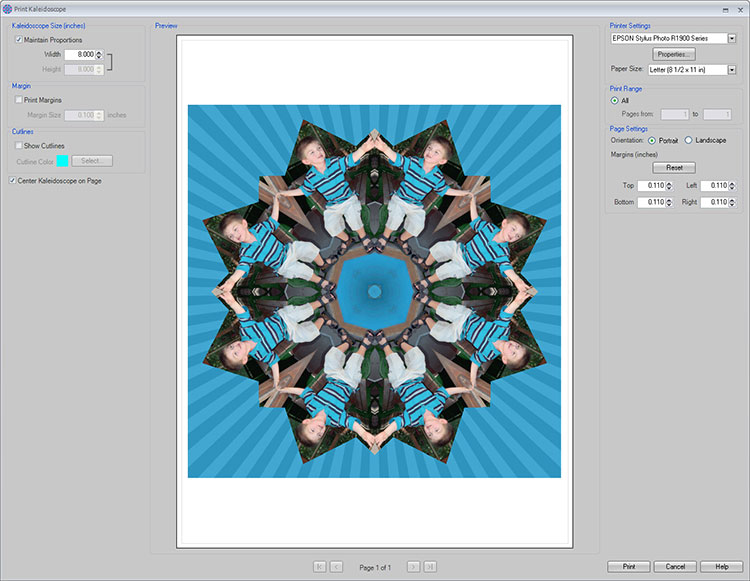Screen dimensions: 750x581
Task: Go to first page navigation icon
Action: (x=320, y=567)
